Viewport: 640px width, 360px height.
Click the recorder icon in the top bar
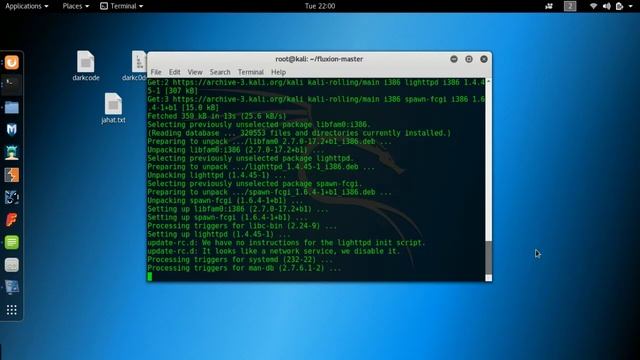click(549, 6)
